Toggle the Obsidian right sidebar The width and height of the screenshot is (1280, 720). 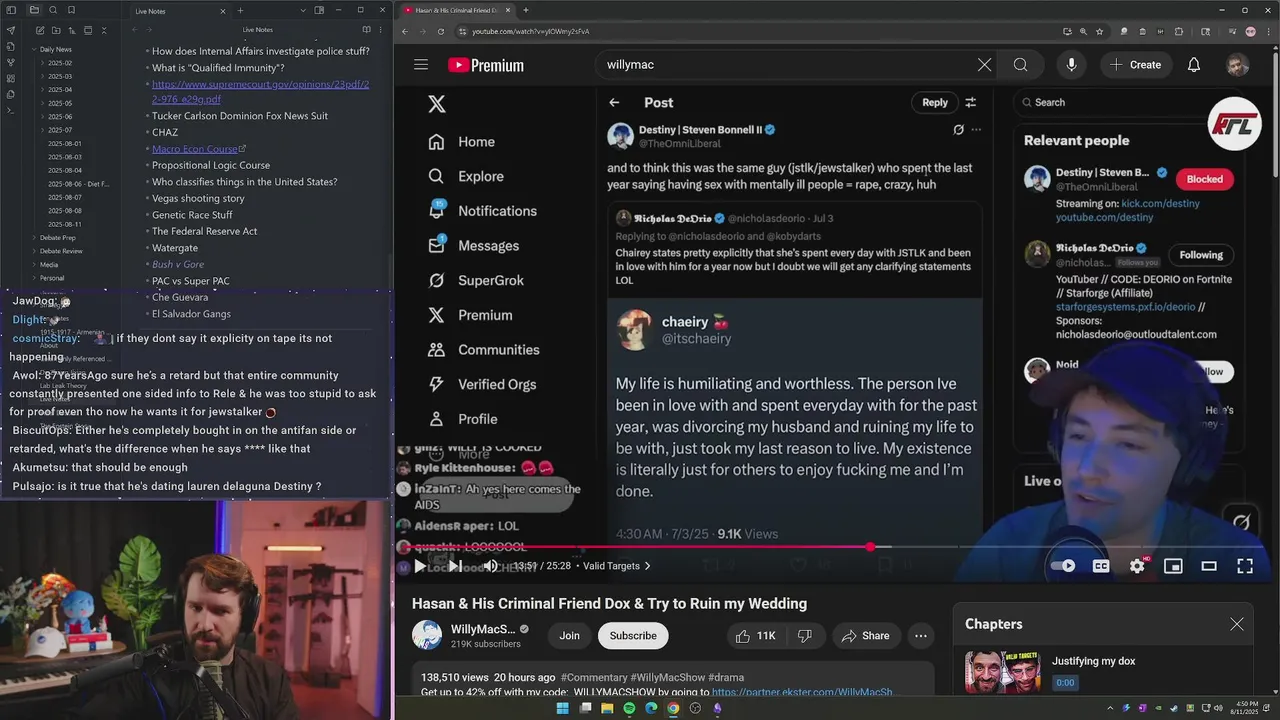(319, 10)
